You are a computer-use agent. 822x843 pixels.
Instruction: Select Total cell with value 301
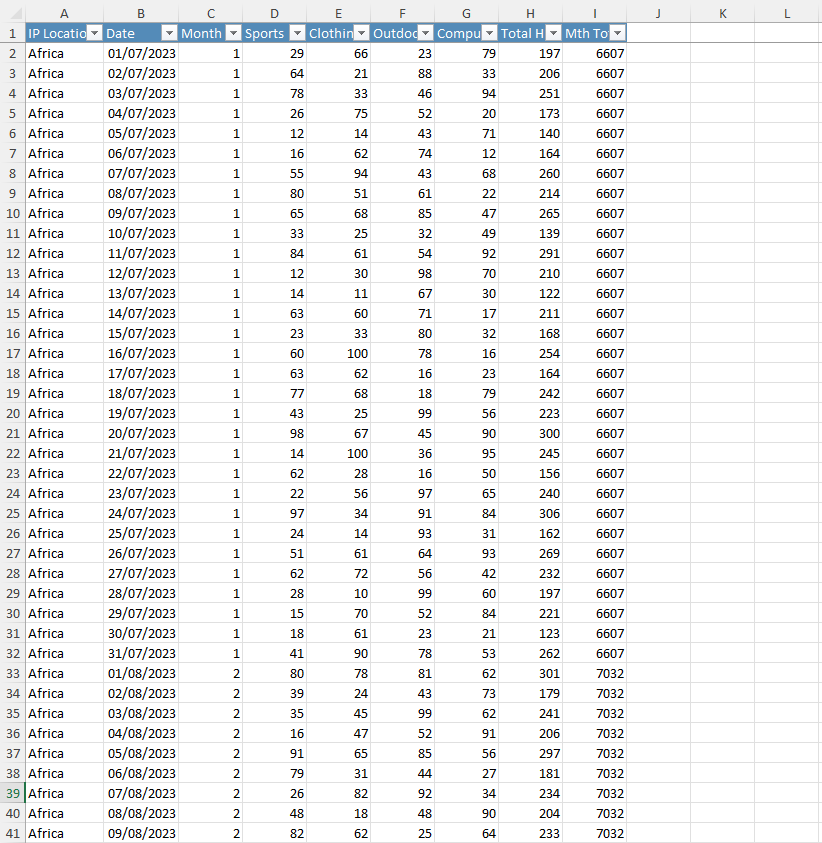(x=530, y=674)
